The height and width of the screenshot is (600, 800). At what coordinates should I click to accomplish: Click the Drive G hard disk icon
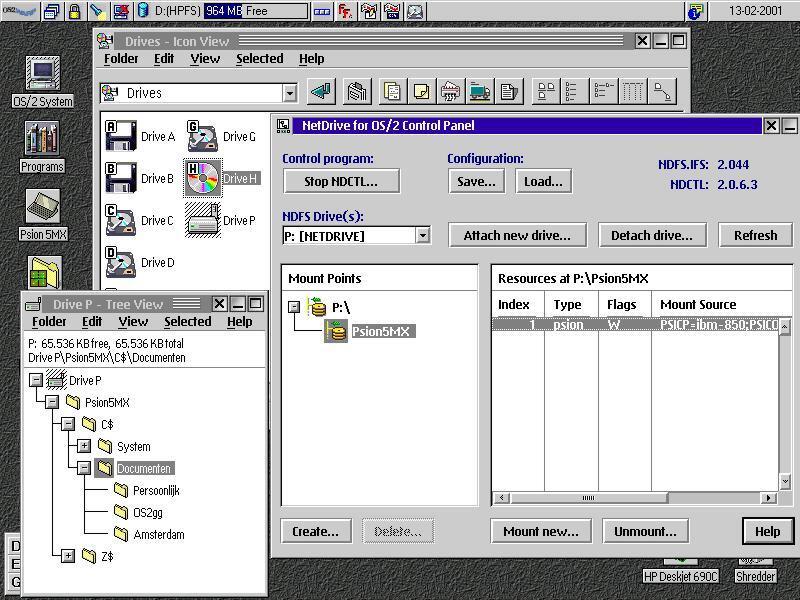click(203, 136)
